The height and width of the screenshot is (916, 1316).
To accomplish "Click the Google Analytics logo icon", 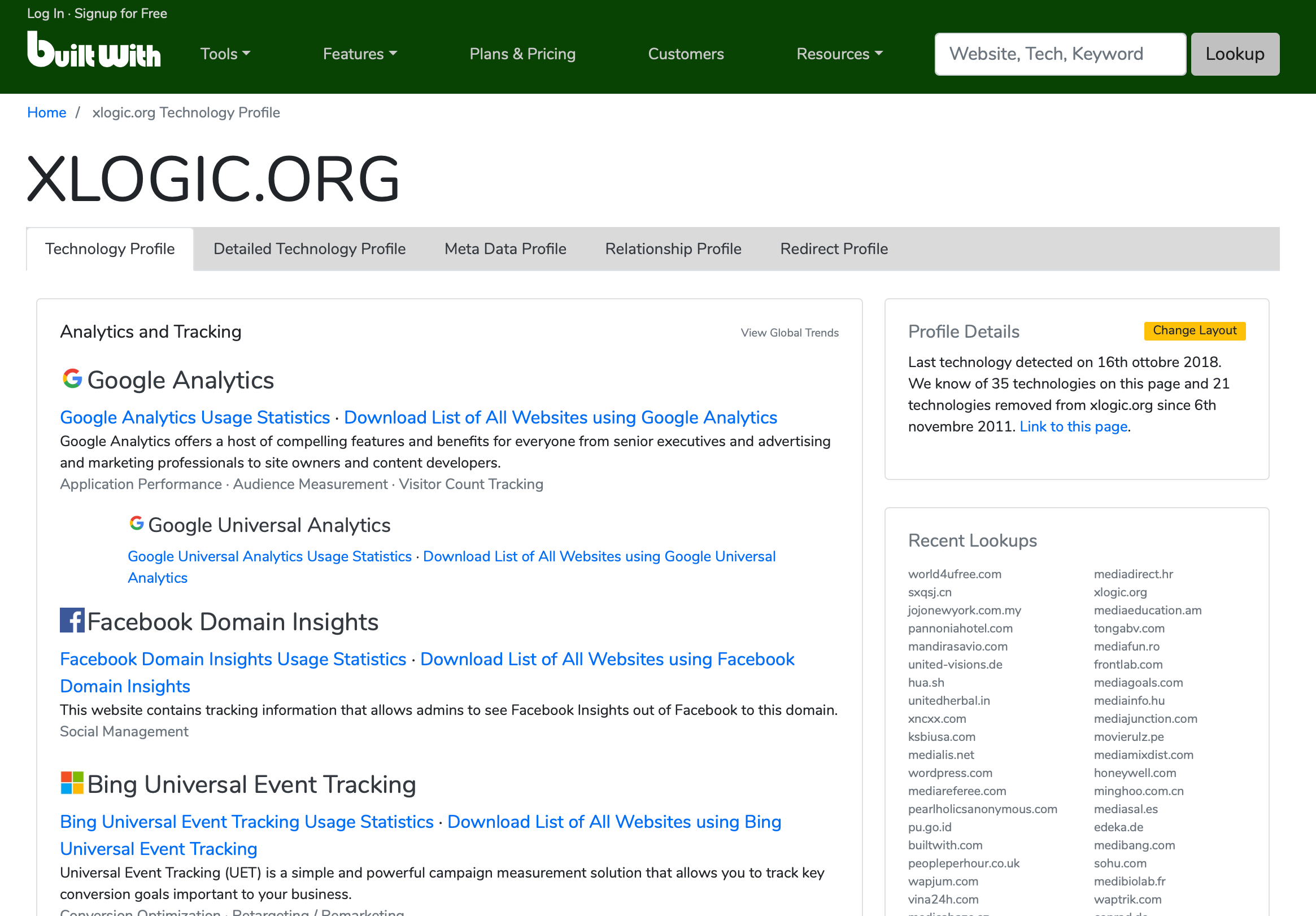I will [x=72, y=379].
